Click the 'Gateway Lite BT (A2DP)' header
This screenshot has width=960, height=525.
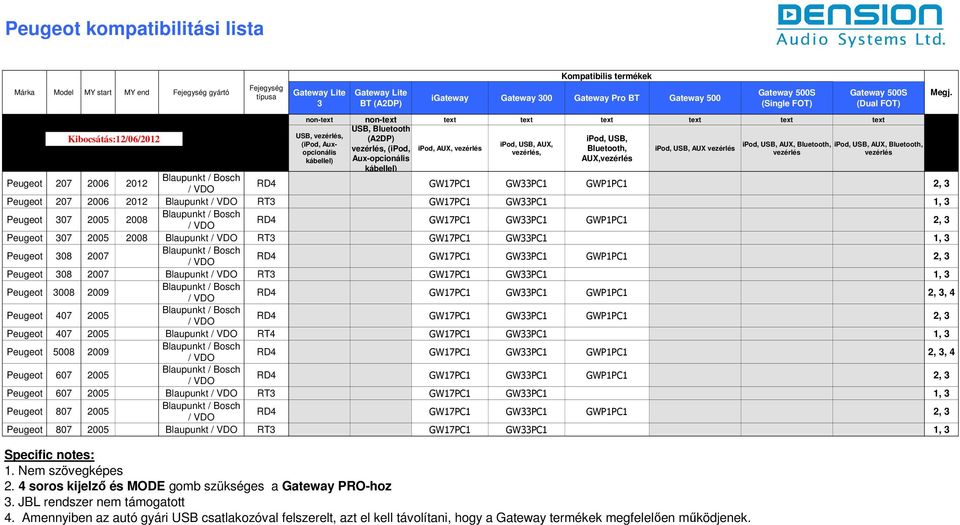tap(381, 98)
